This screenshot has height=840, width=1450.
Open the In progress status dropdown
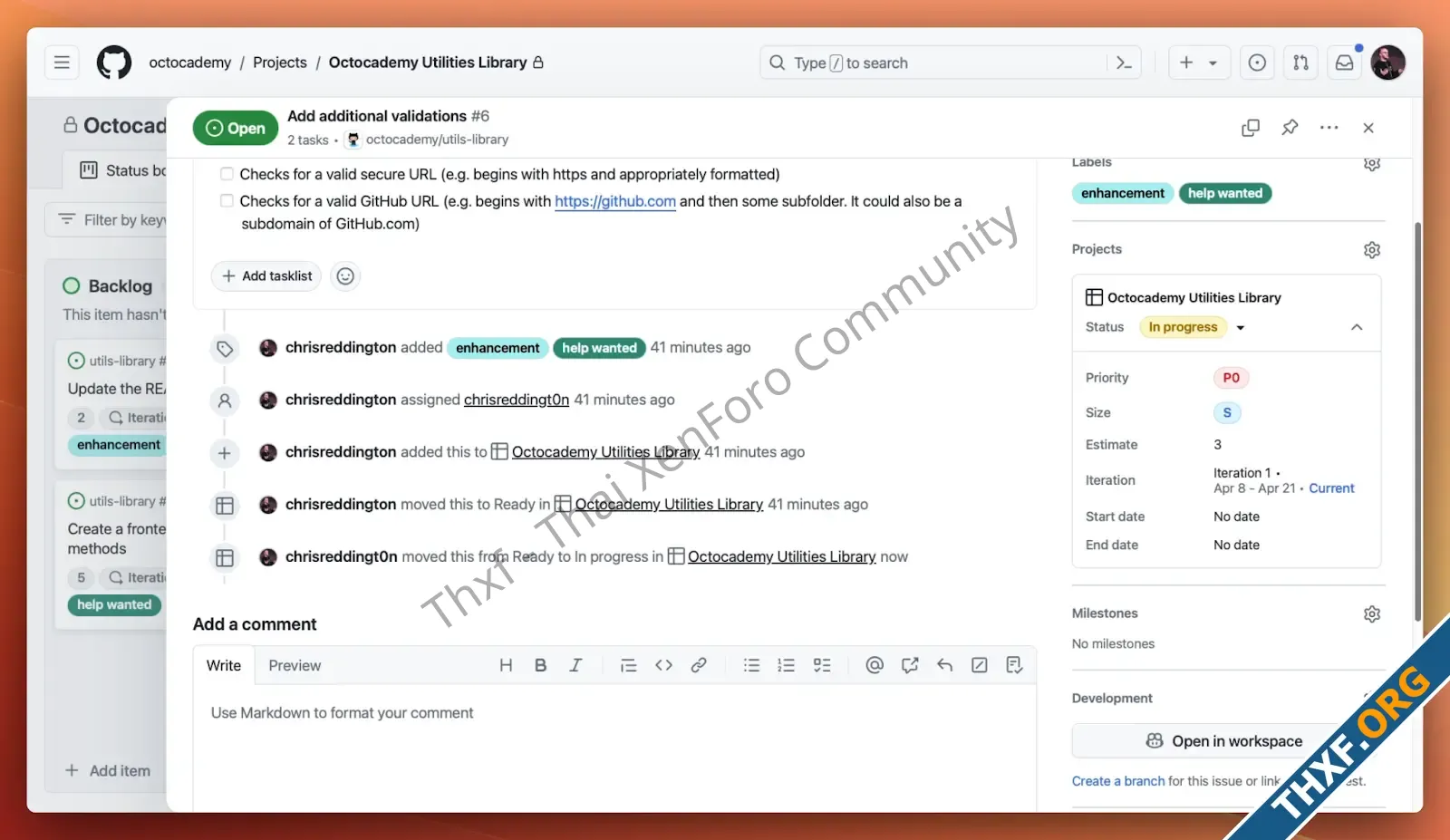(x=1194, y=327)
